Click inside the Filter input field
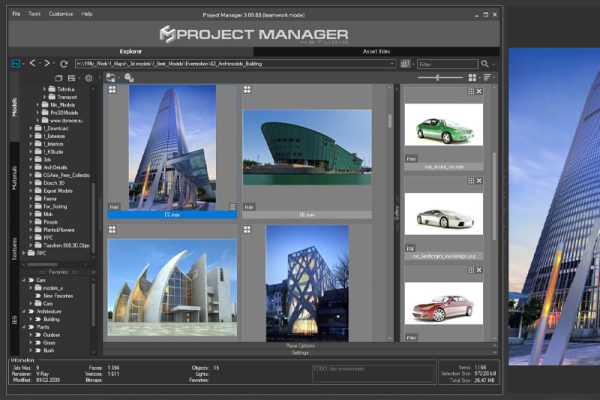Screen dimensions: 600x400 (447, 64)
